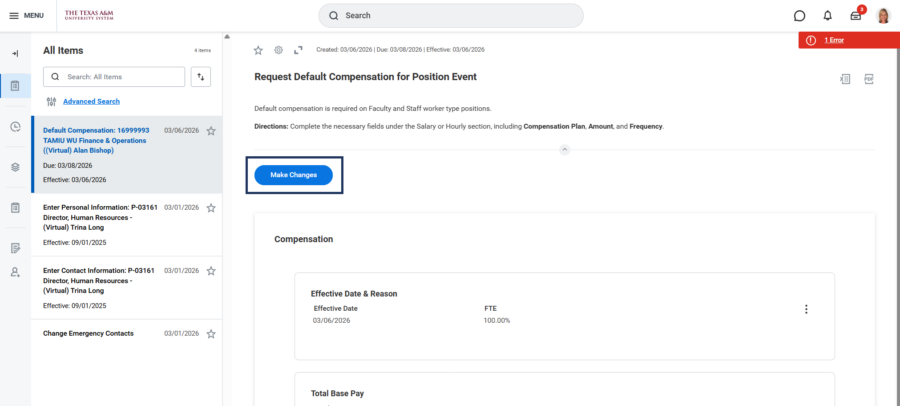
Task: Star the Default Compensation inbox item
Action: coord(211,131)
